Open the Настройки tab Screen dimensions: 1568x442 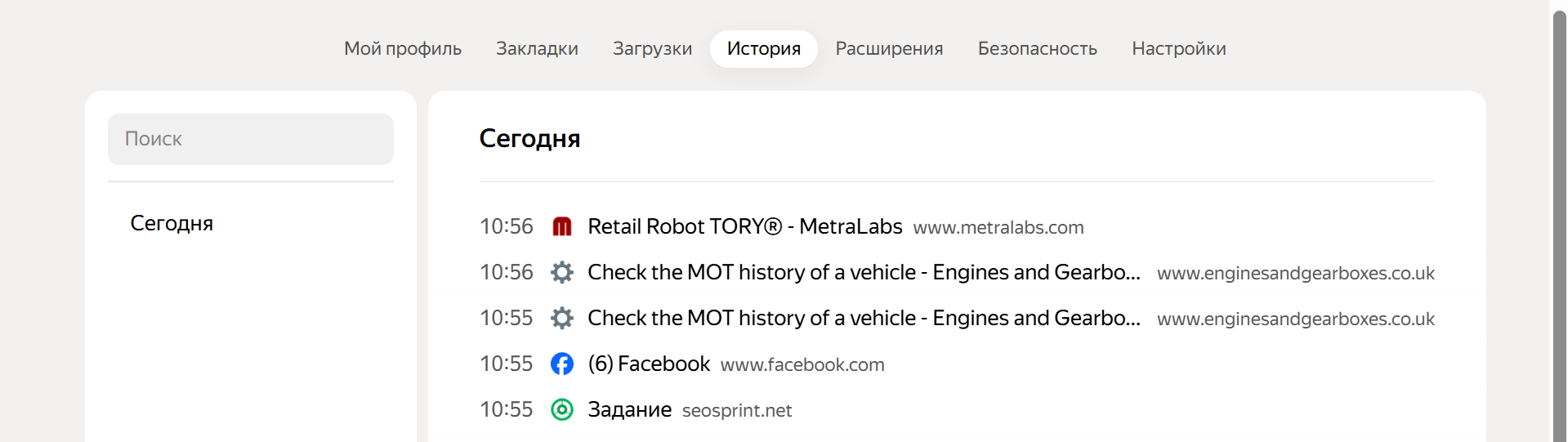pyautogui.click(x=1178, y=49)
